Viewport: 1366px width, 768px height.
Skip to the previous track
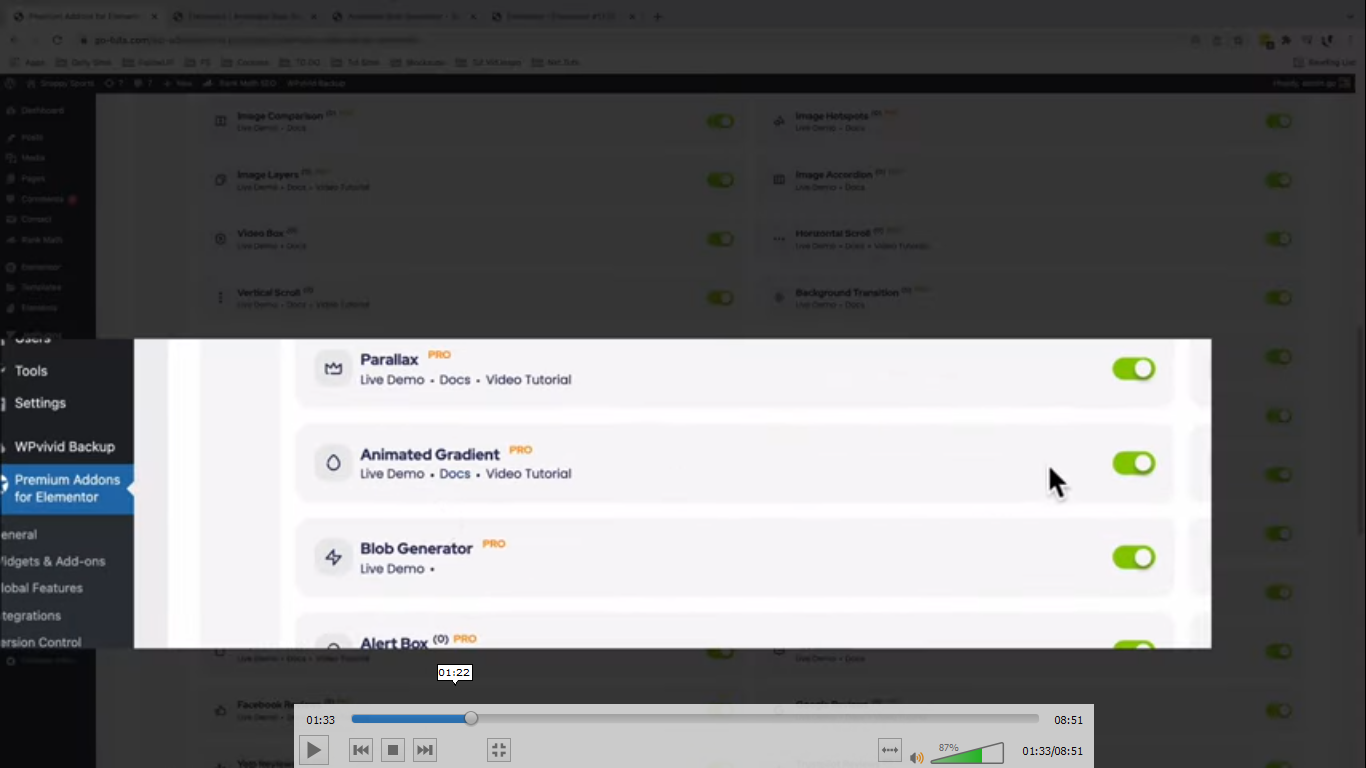click(x=361, y=750)
